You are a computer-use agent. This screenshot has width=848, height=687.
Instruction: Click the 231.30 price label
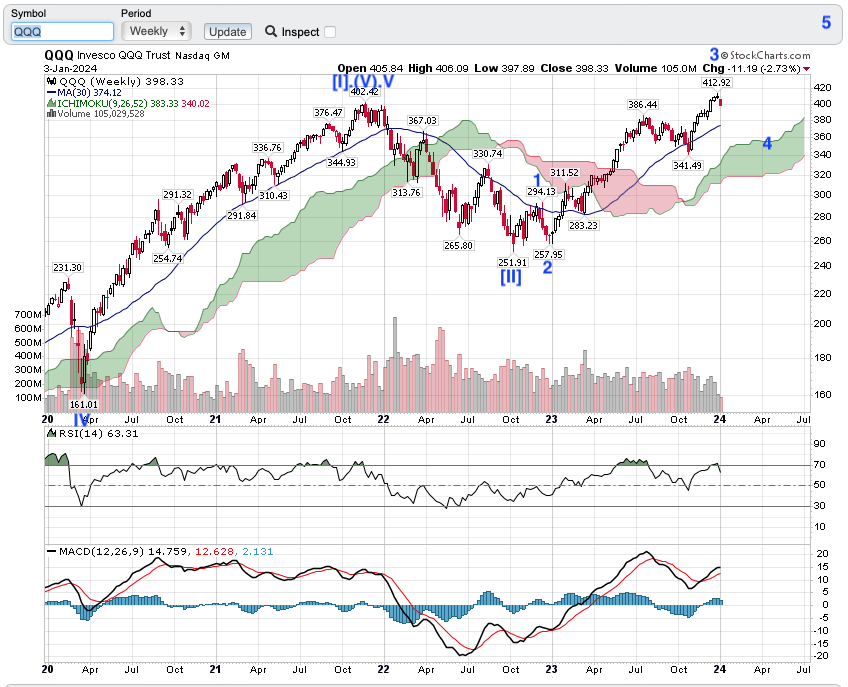[x=68, y=267]
